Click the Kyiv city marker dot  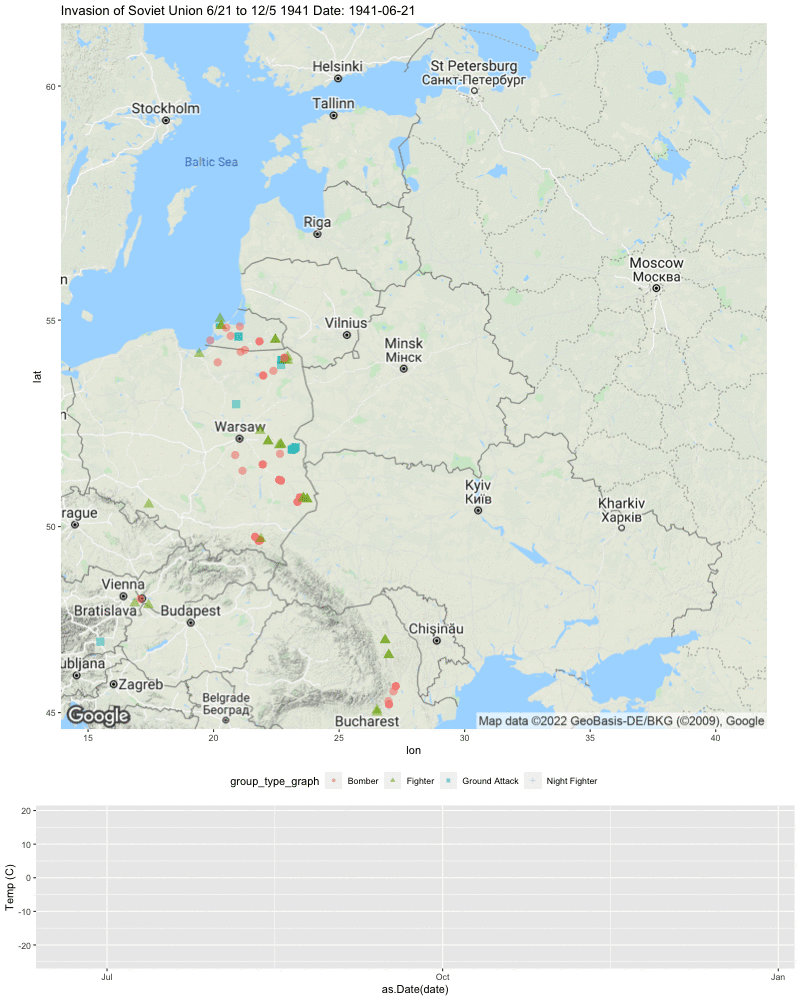click(x=478, y=510)
